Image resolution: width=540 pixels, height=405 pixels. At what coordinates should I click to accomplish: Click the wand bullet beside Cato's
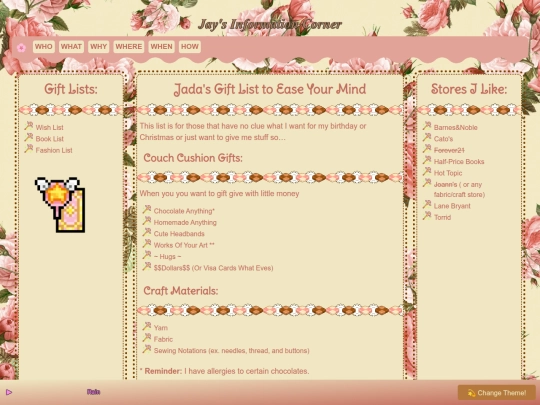click(427, 137)
